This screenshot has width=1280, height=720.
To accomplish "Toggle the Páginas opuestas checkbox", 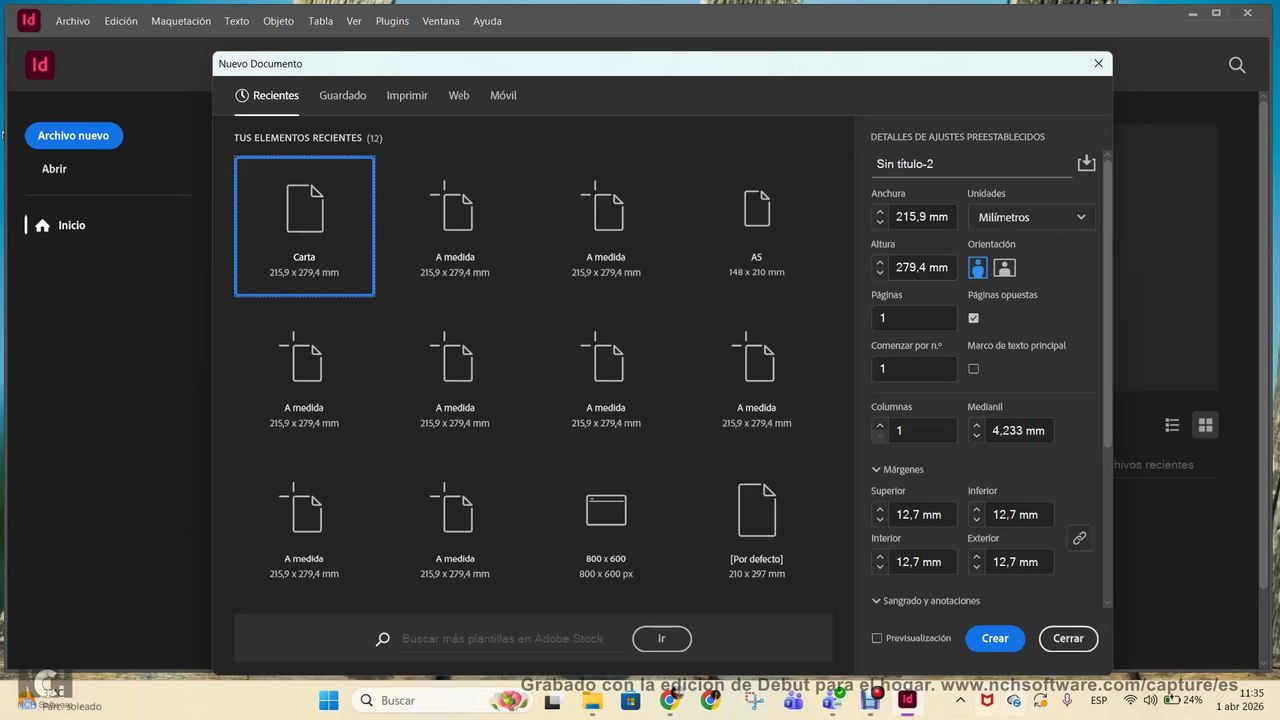I will tap(973, 318).
